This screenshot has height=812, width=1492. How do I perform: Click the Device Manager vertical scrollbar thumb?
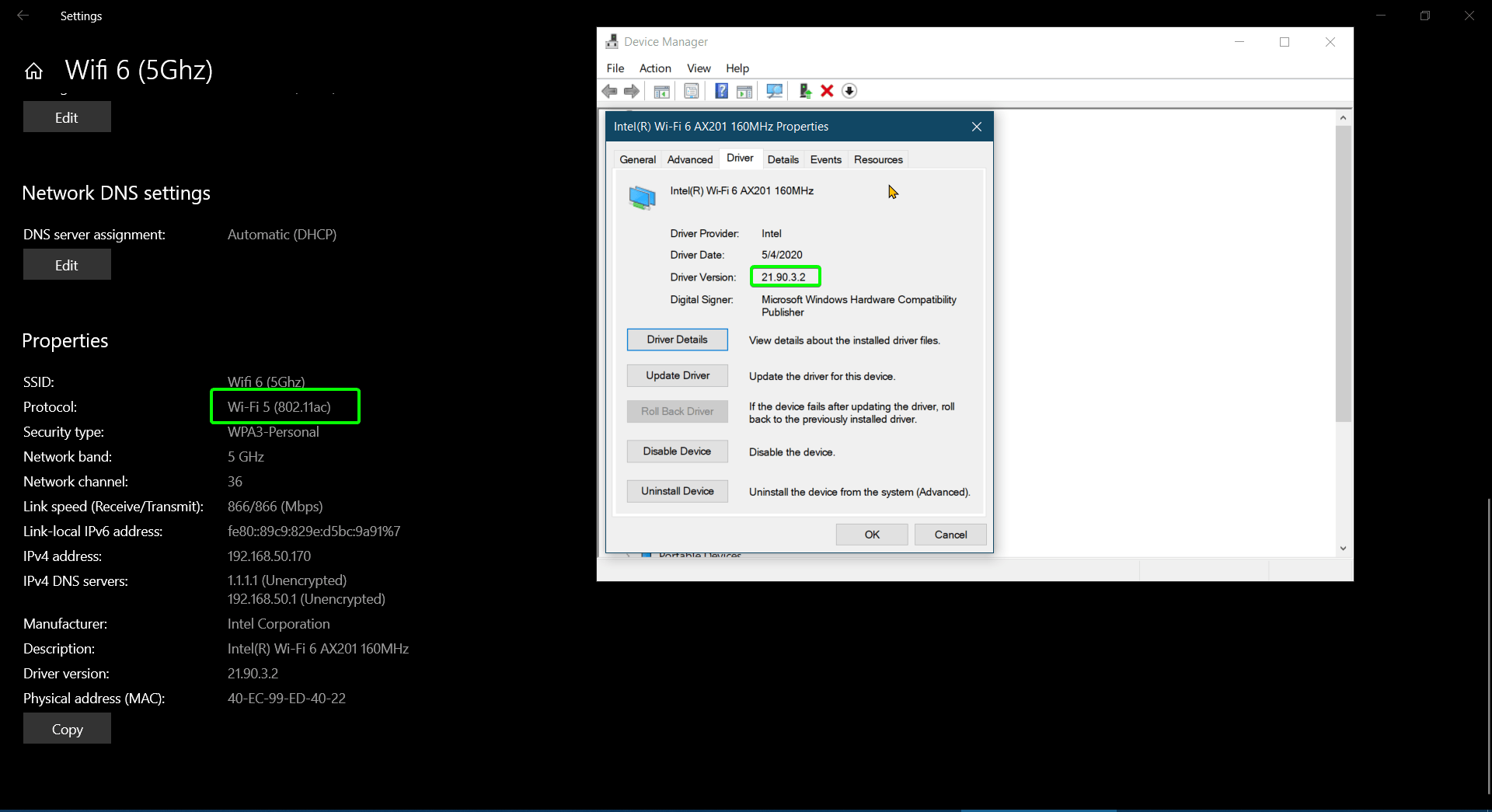(1344, 274)
